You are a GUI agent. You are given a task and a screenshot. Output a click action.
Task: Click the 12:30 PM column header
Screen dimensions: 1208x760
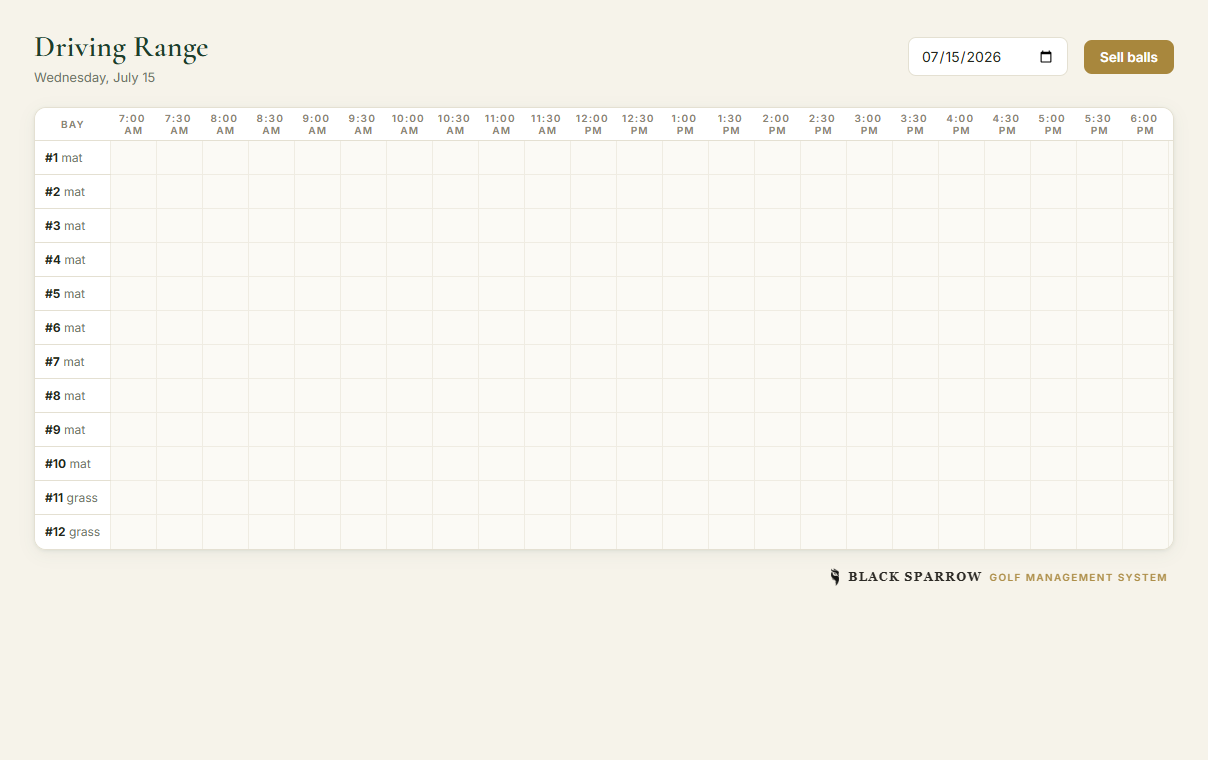[640, 124]
